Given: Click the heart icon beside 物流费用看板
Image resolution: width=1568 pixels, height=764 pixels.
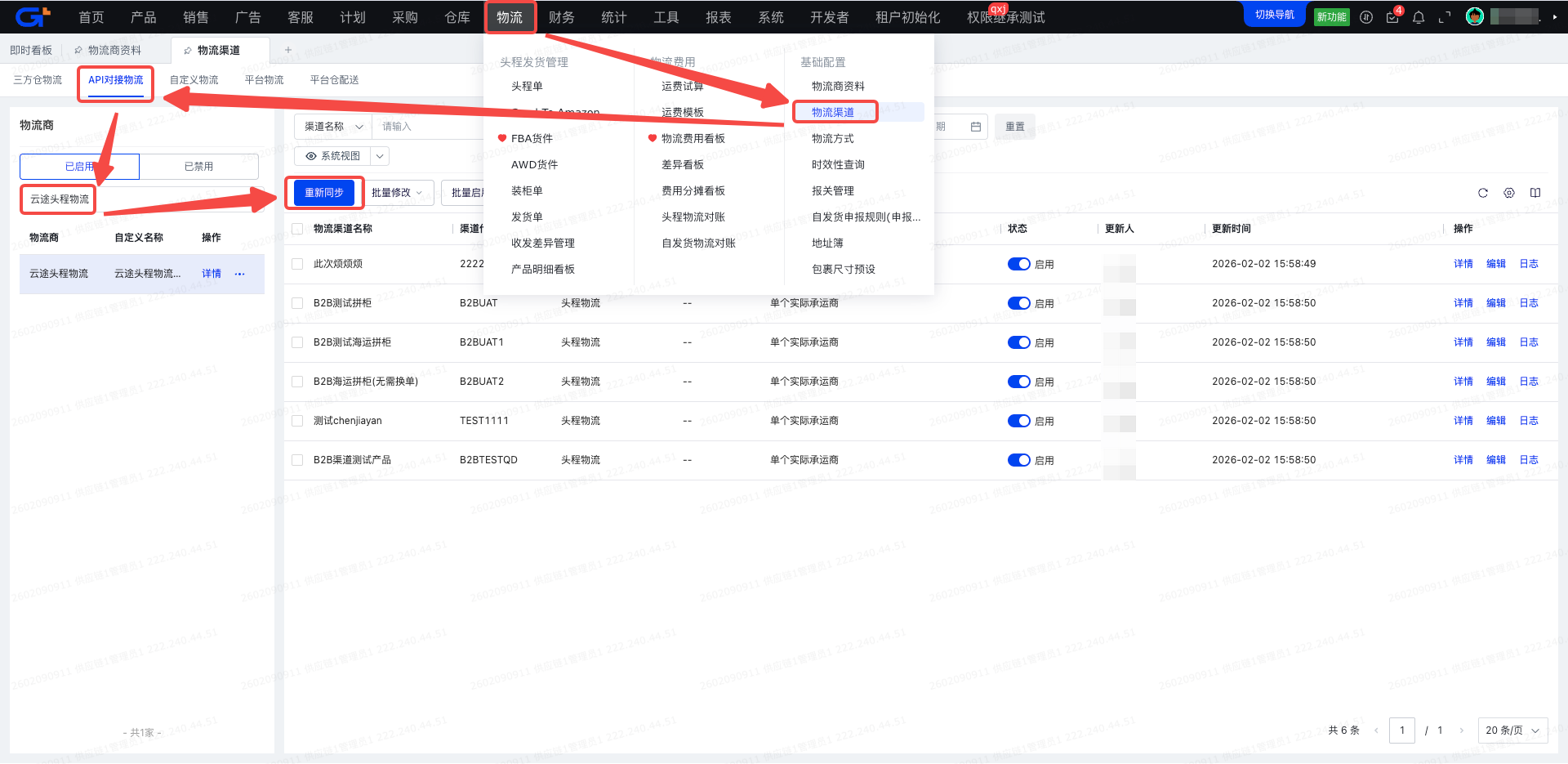Looking at the screenshot, I should point(653,138).
